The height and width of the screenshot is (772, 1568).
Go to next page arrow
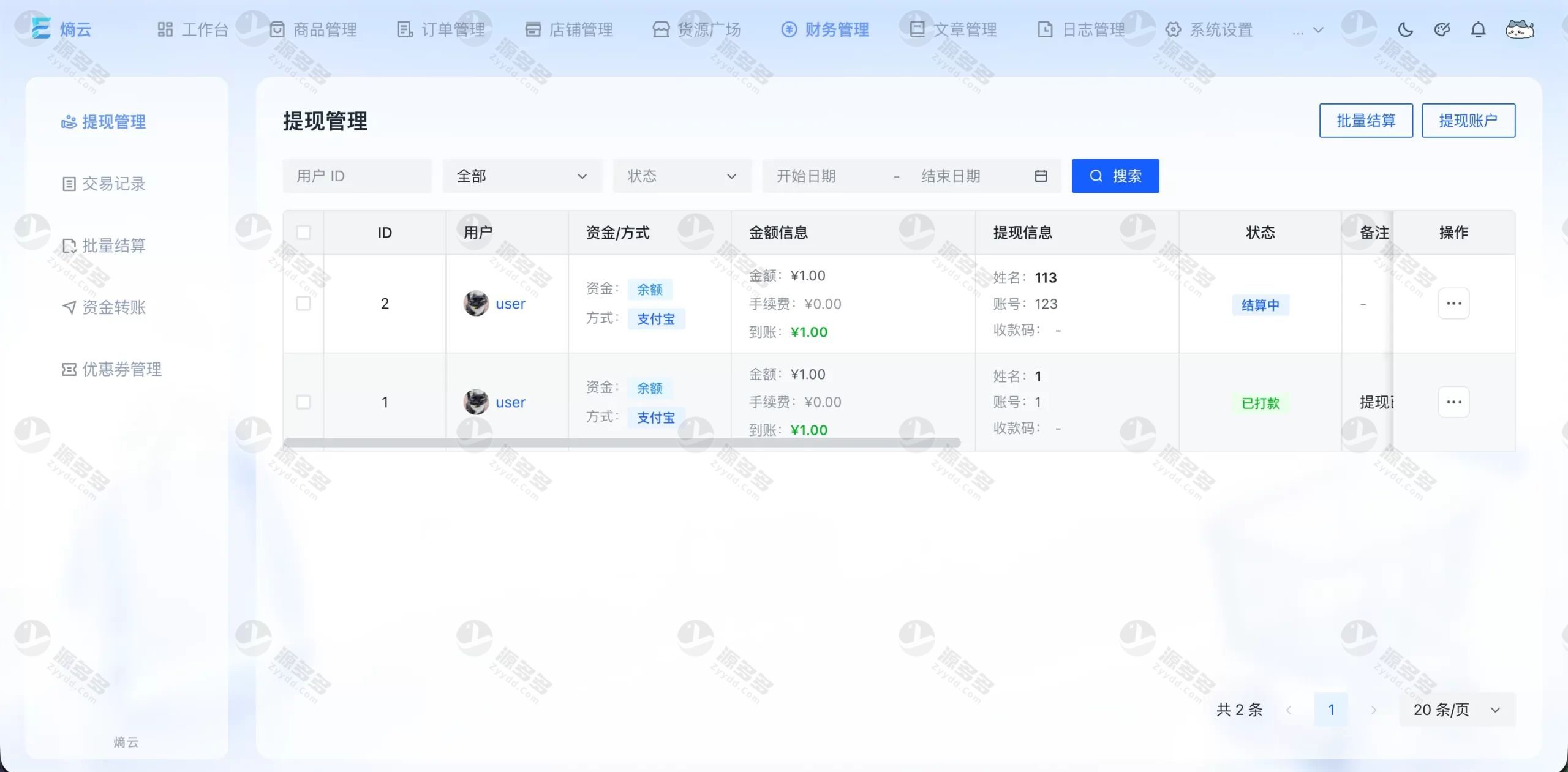pos(1373,710)
